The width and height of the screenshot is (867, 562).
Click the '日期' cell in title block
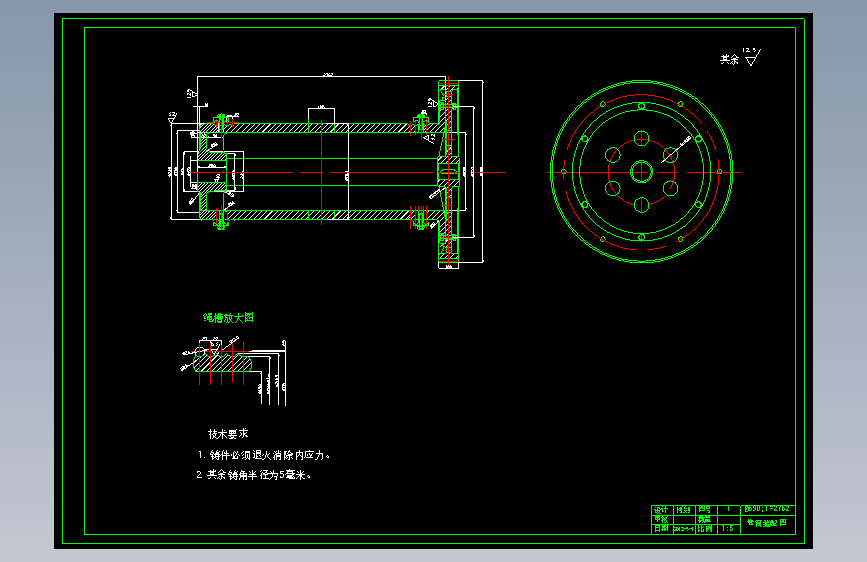[x=662, y=529]
